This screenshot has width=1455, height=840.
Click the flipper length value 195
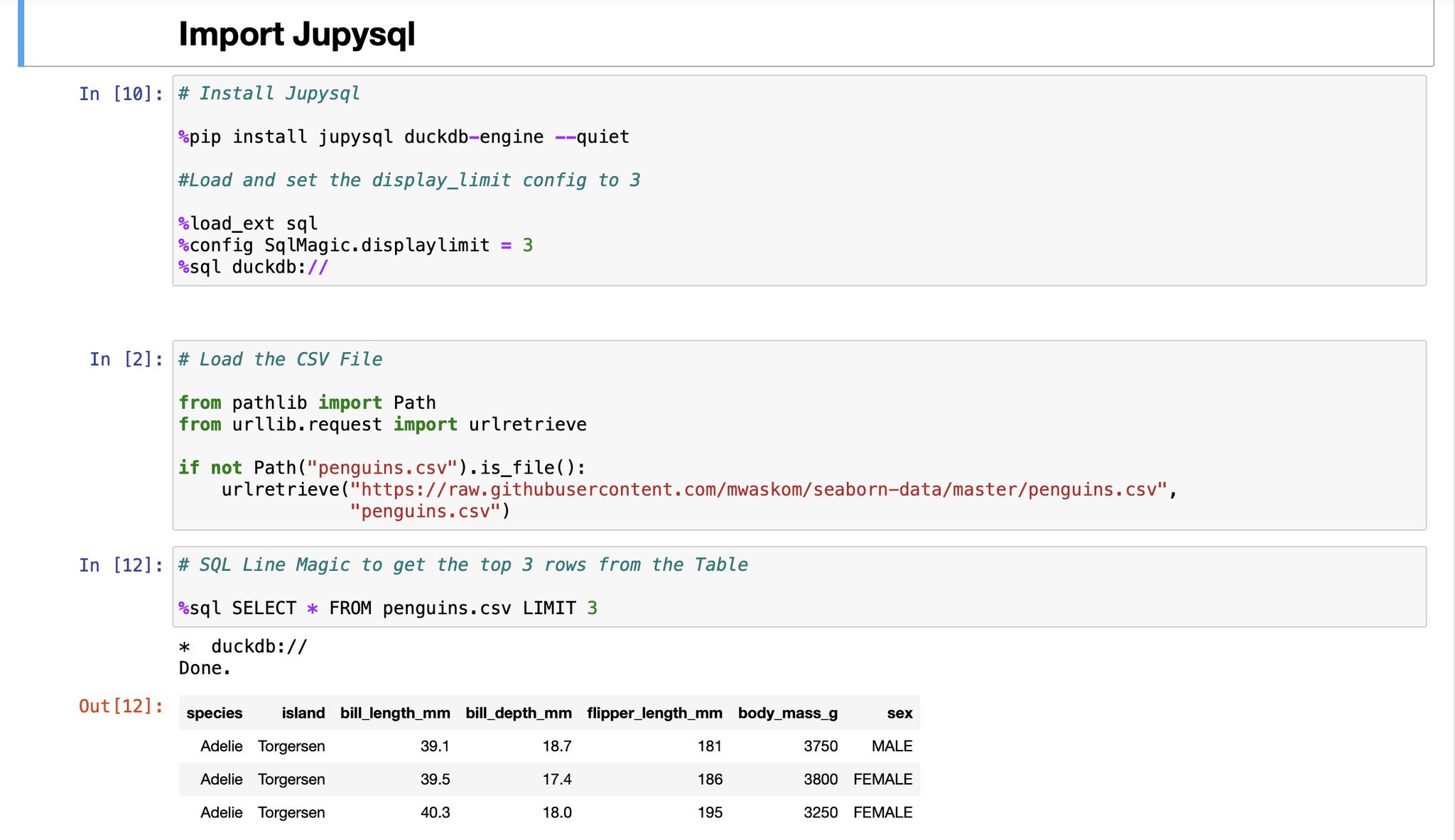click(x=710, y=812)
